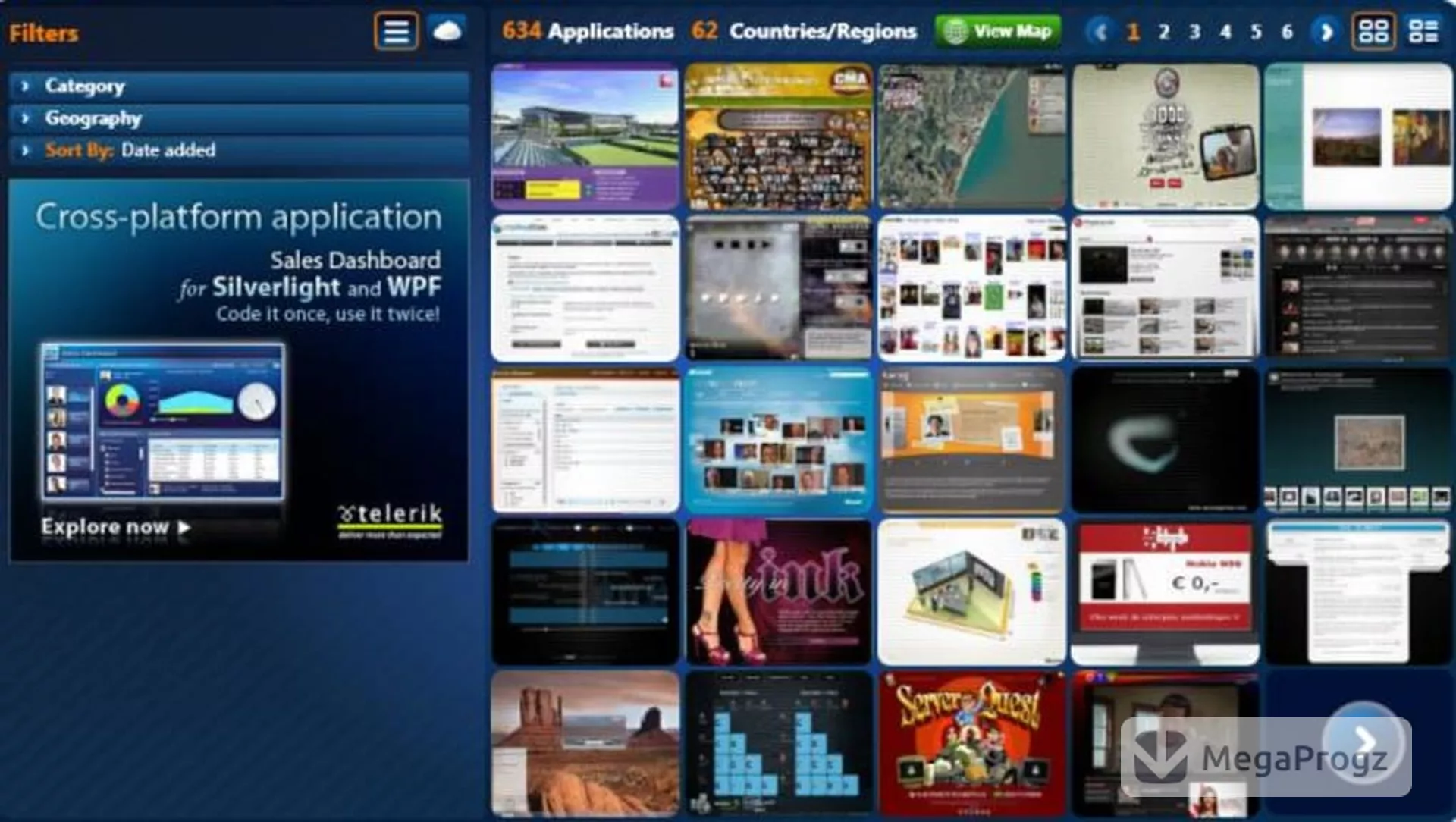Click the cloud icon beside Filters
The width and height of the screenshot is (1456, 822).
[x=447, y=32]
